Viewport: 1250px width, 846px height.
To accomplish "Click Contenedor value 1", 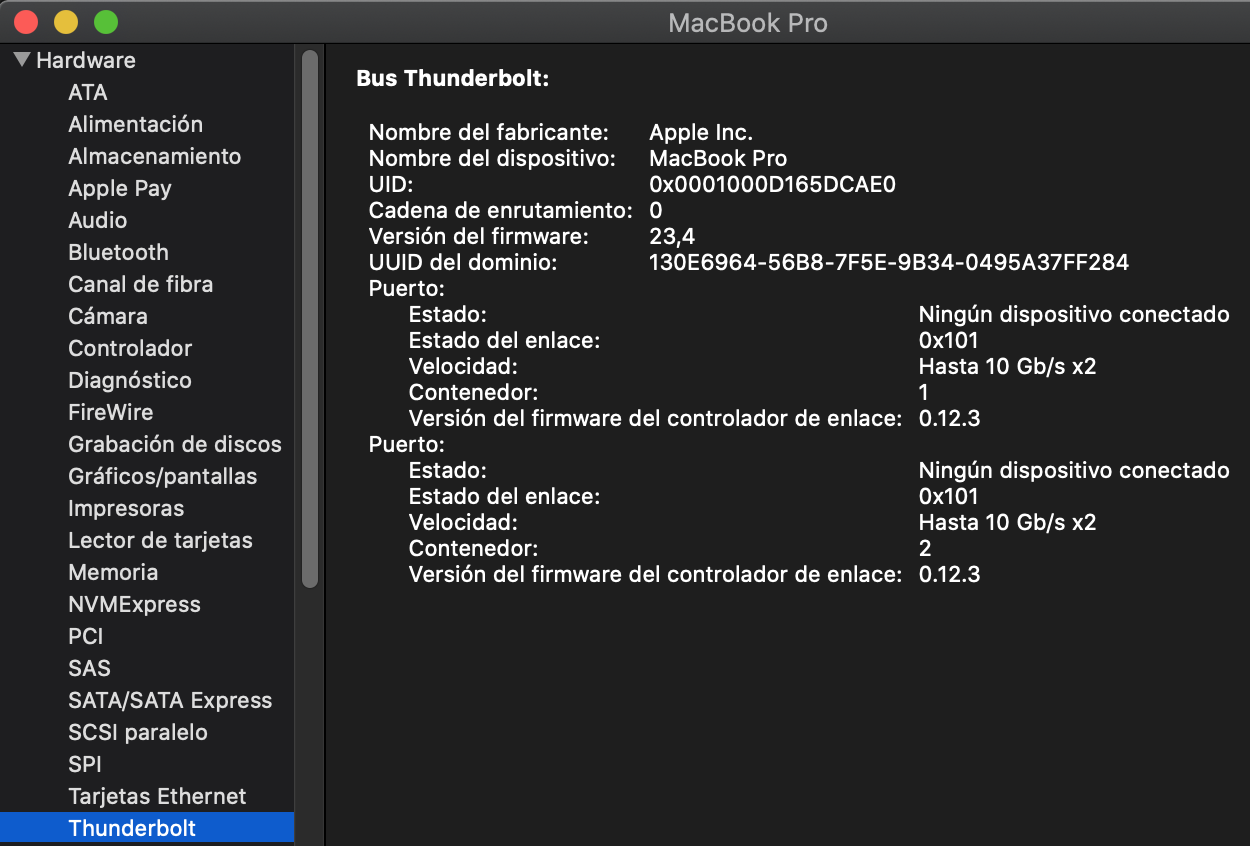I will [924, 392].
